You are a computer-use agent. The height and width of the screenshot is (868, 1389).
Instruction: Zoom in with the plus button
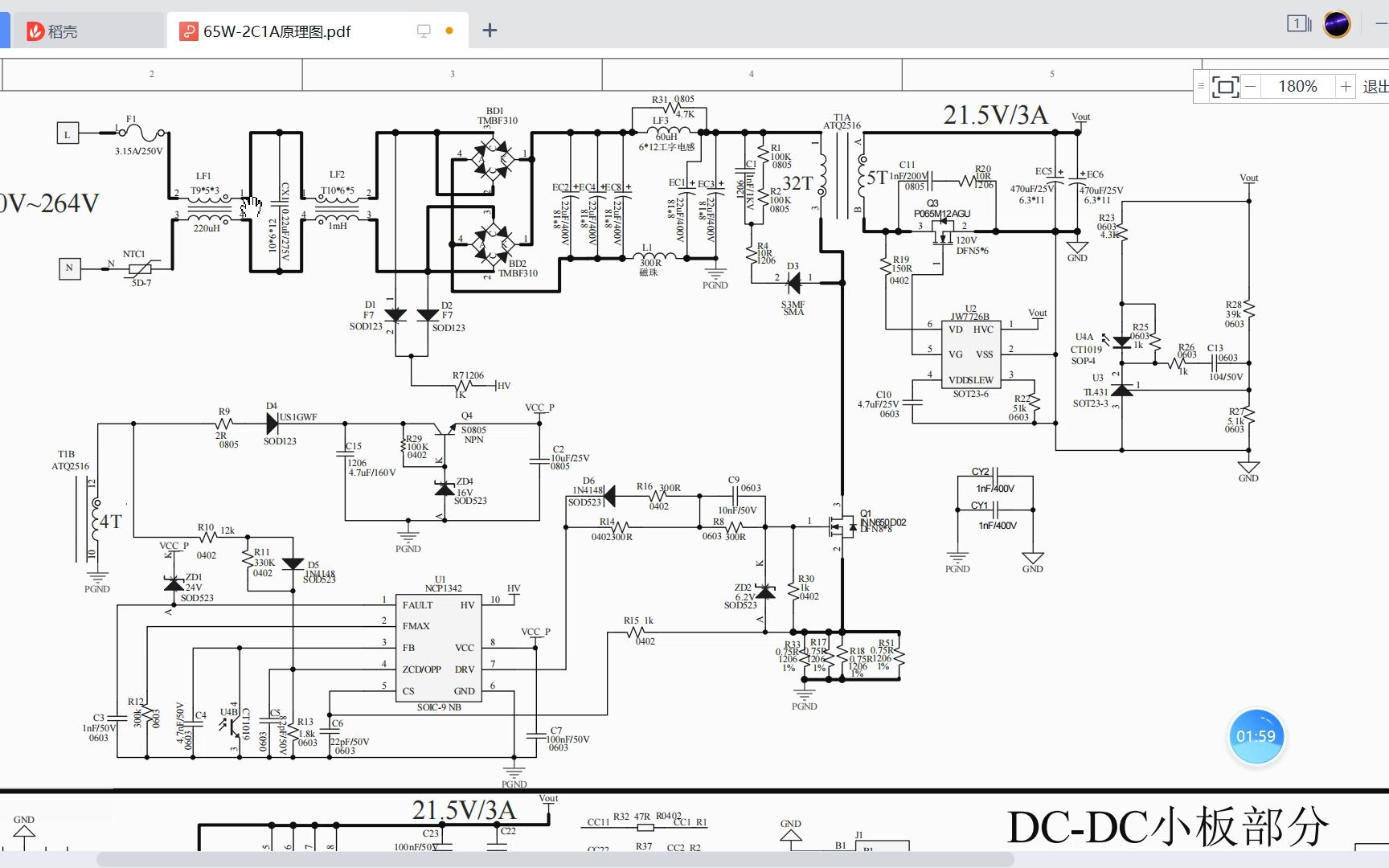(x=1346, y=86)
